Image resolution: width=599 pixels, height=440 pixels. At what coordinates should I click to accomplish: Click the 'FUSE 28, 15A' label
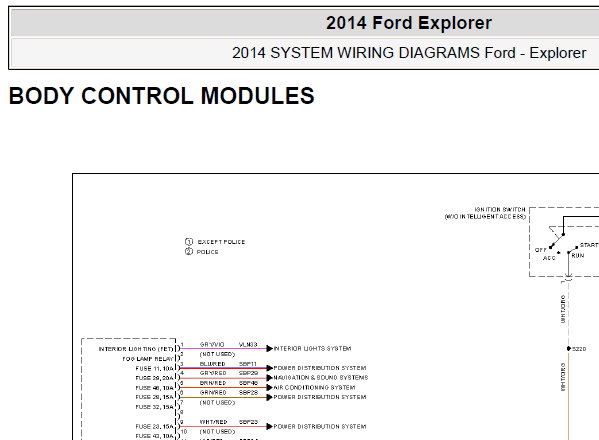click(x=154, y=397)
